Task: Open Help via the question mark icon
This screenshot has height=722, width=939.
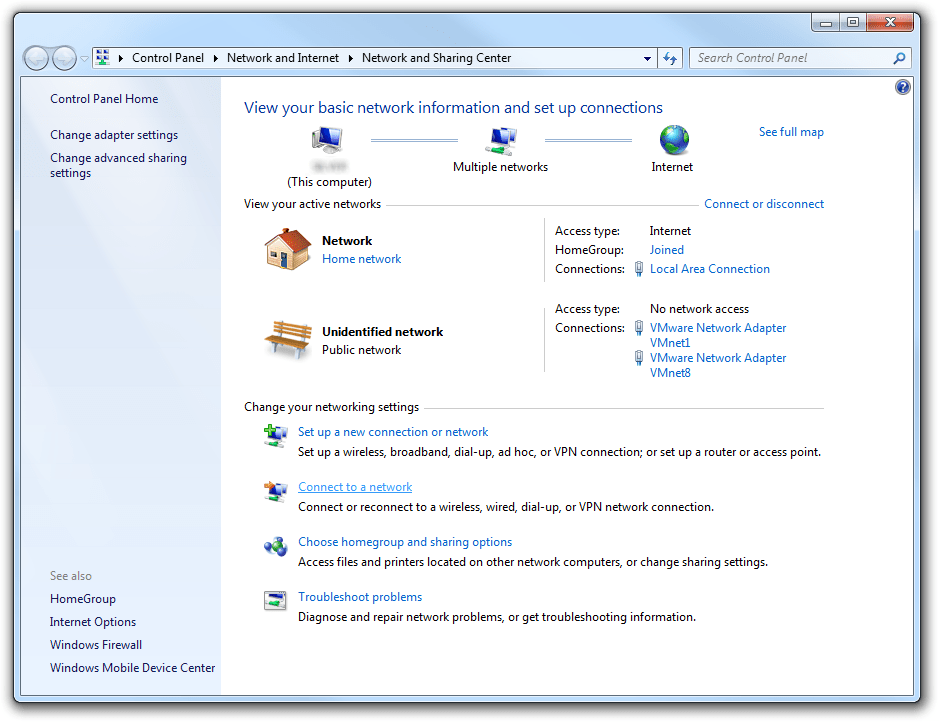Action: [902, 87]
